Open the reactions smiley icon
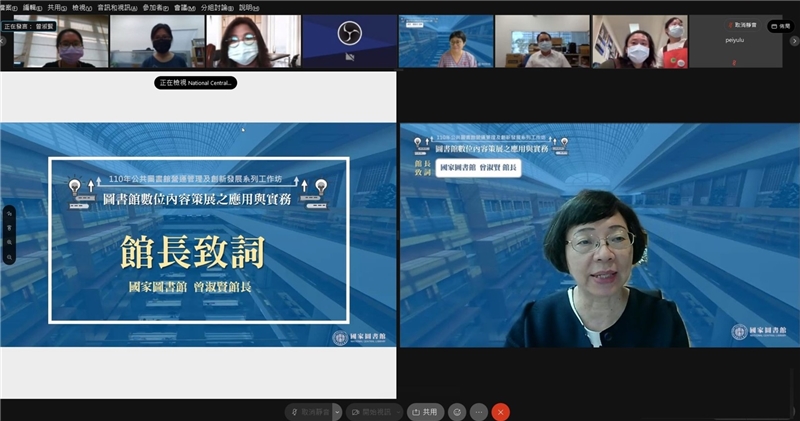Screen dimensions: 800x421 click(457, 412)
